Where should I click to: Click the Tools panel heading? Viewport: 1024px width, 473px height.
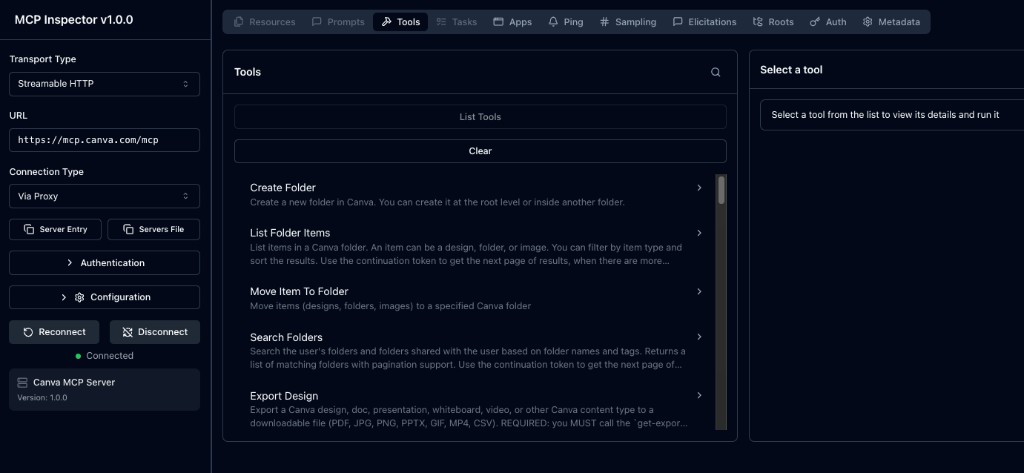pyautogui.click(x=248, y=72)
